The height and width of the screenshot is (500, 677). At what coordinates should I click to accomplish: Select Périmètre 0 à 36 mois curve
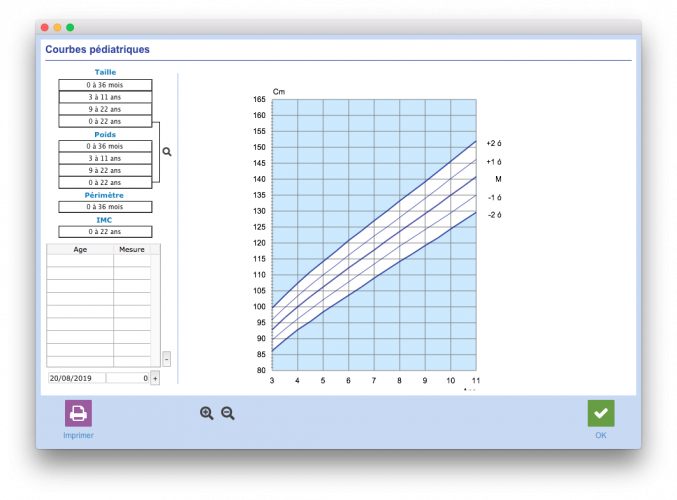105,207
